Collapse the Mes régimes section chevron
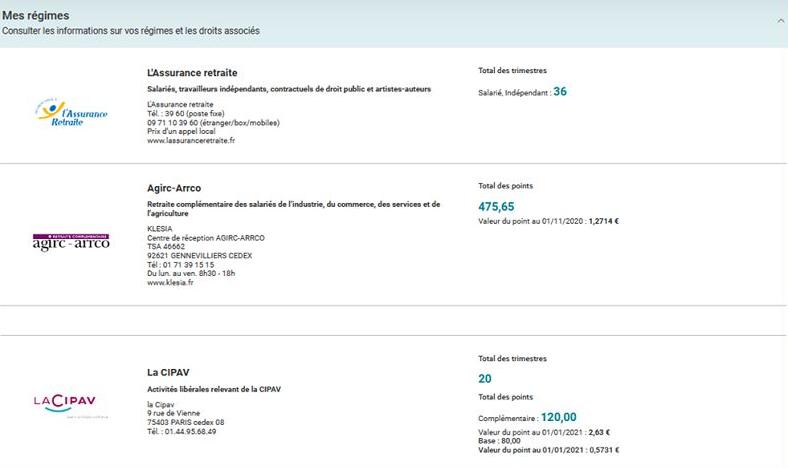Screen dimensions: 788x468 click(x=781, y=19)
